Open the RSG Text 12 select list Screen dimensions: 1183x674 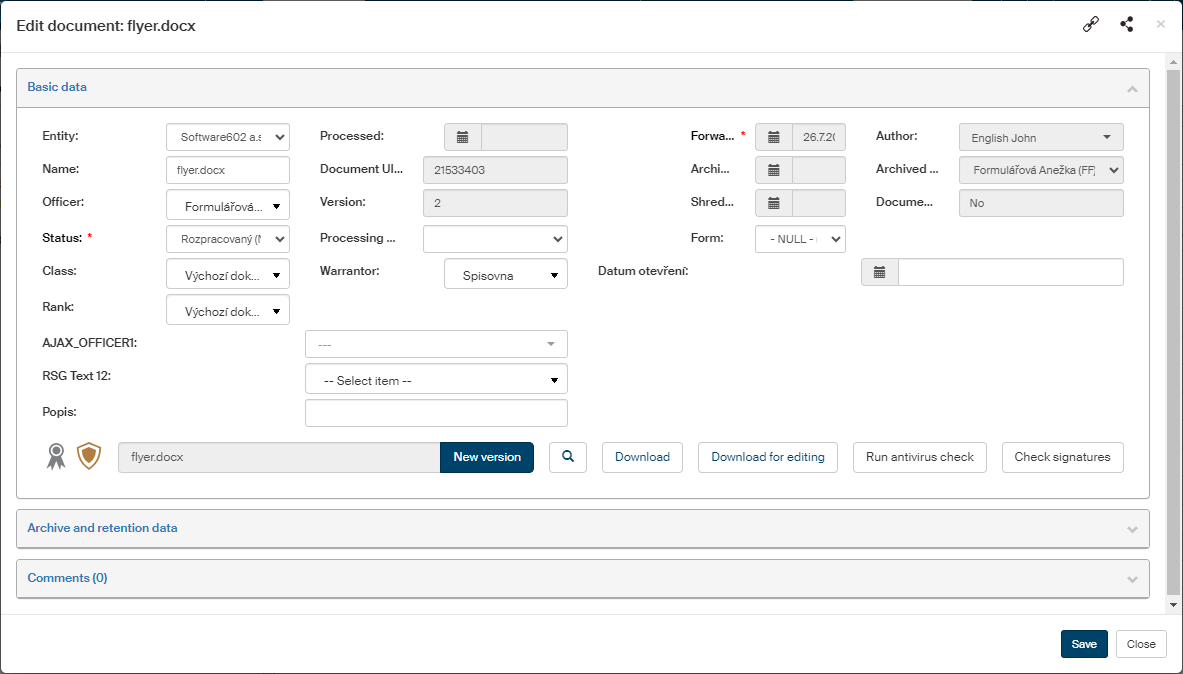point(436,380)
